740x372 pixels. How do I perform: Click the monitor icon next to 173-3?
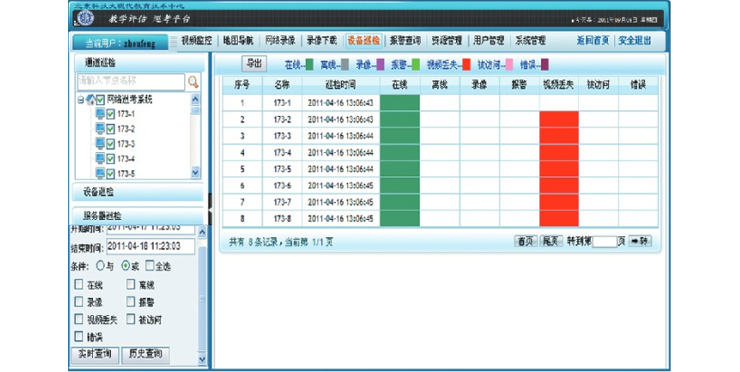(100, 144)
